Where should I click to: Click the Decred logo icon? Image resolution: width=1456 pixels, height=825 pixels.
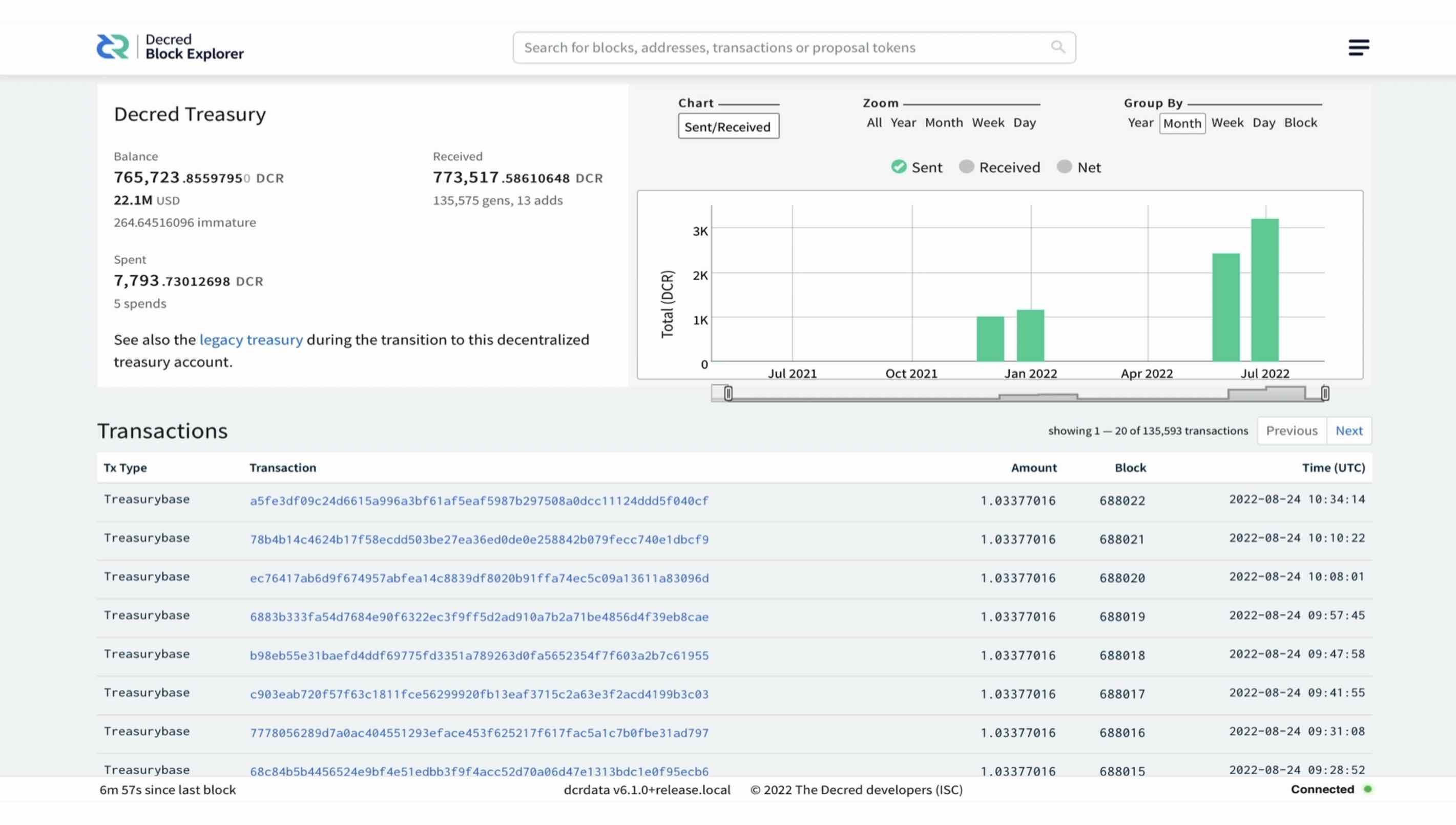[x=112, y=47]
